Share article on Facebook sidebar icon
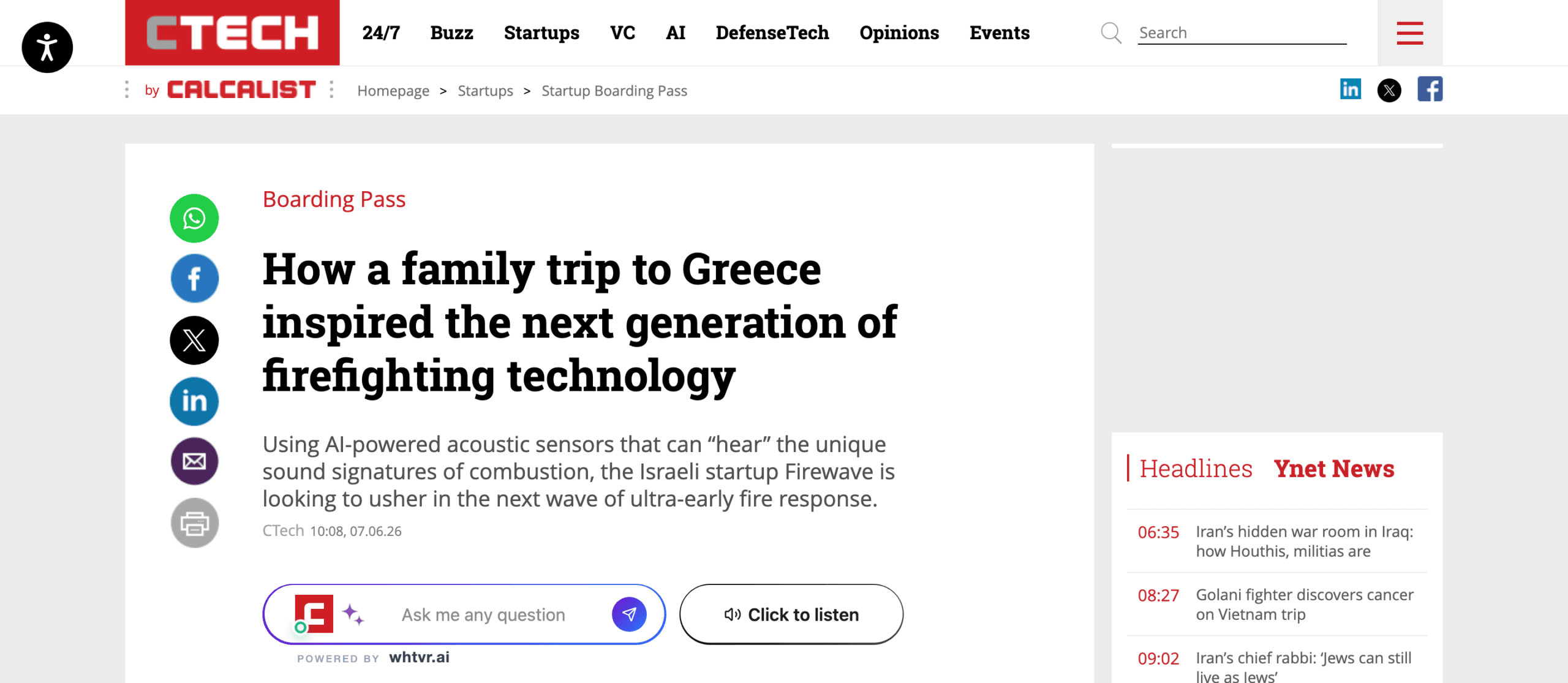 [194, 279]
